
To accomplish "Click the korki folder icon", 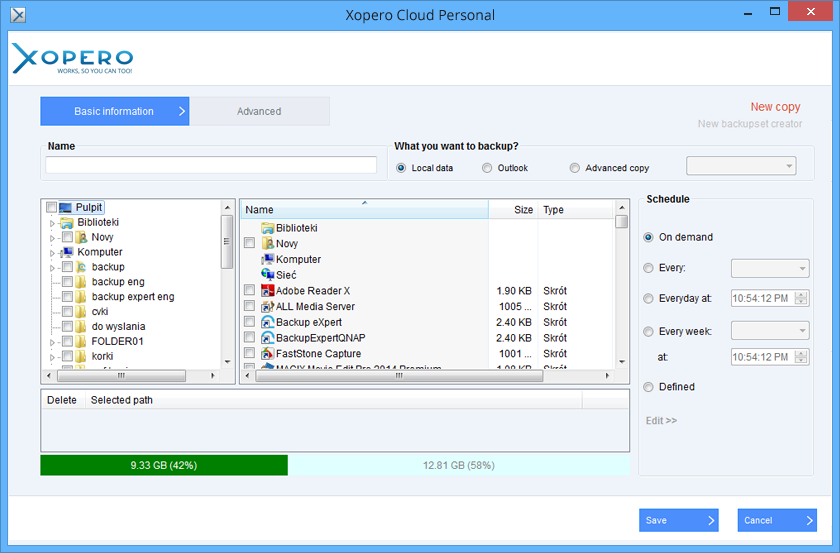I will pos(81,356).
